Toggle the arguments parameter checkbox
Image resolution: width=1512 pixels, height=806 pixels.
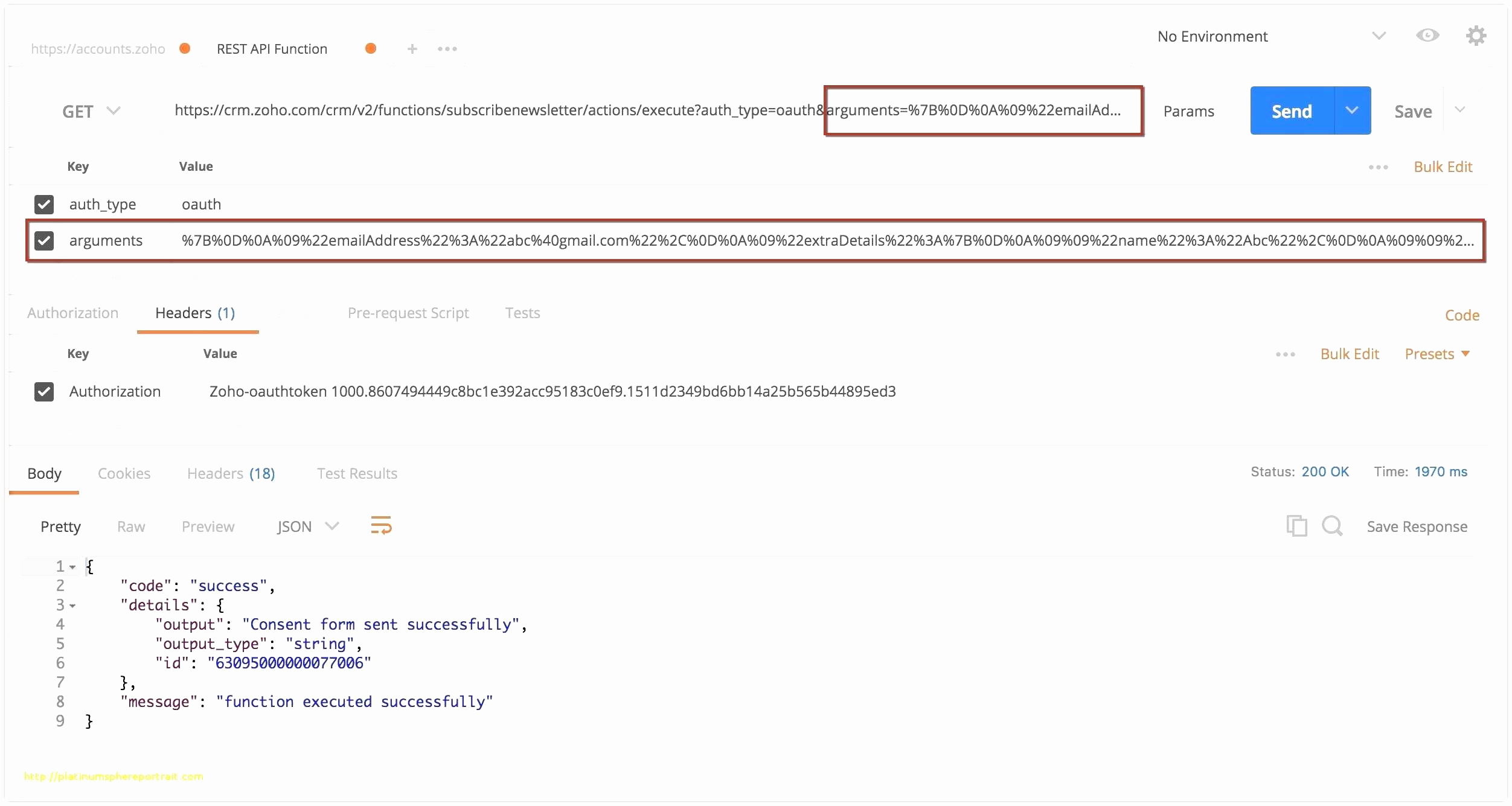(x=44, y=240)
